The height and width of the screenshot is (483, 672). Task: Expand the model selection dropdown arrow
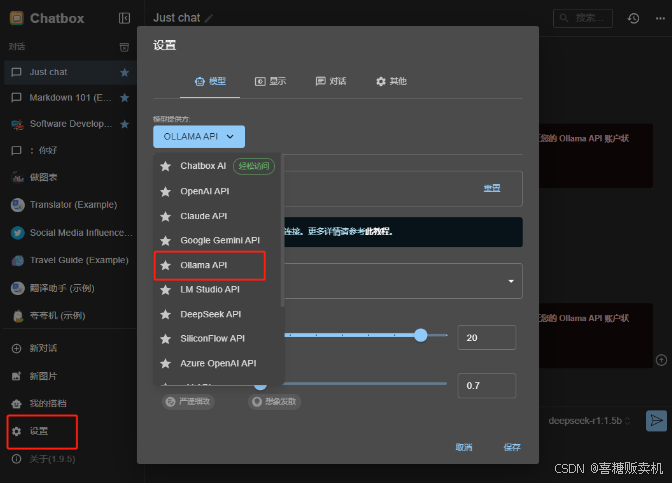point(511,281)
